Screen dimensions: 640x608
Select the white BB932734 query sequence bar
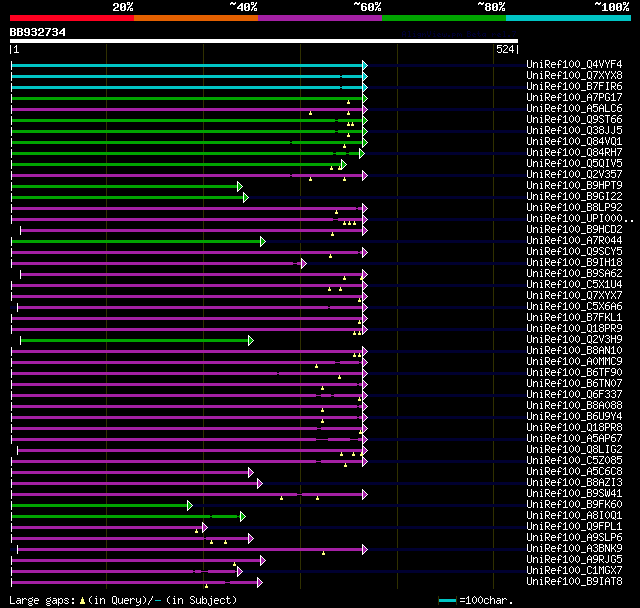pyautogui.click(x=264, y=41)
